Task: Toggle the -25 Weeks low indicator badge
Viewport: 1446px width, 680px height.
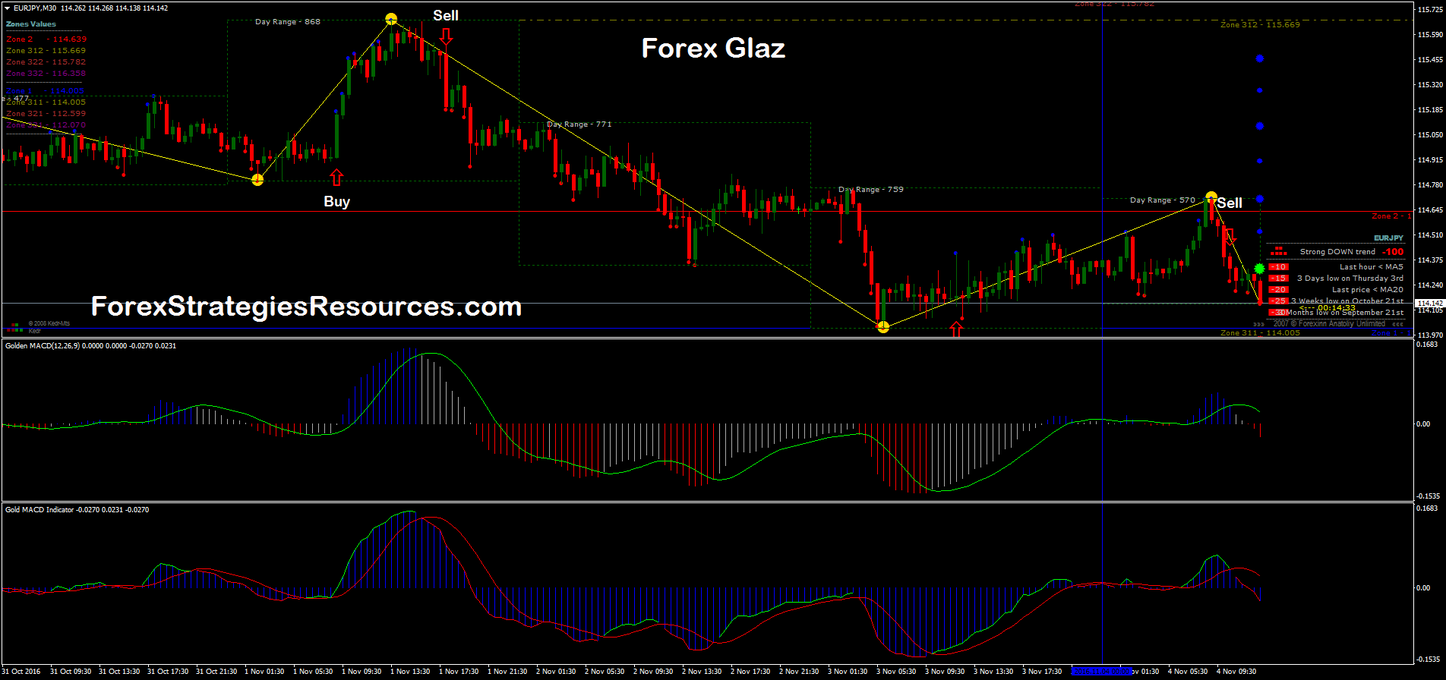Action: pos(1277,301)
